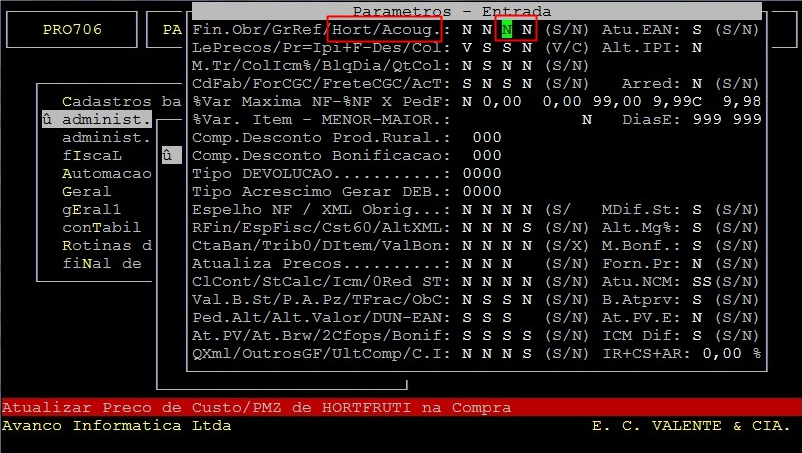The image size is (802, 453).
Task: Pick the fiNal de menu option
Action: pos(101,263)
